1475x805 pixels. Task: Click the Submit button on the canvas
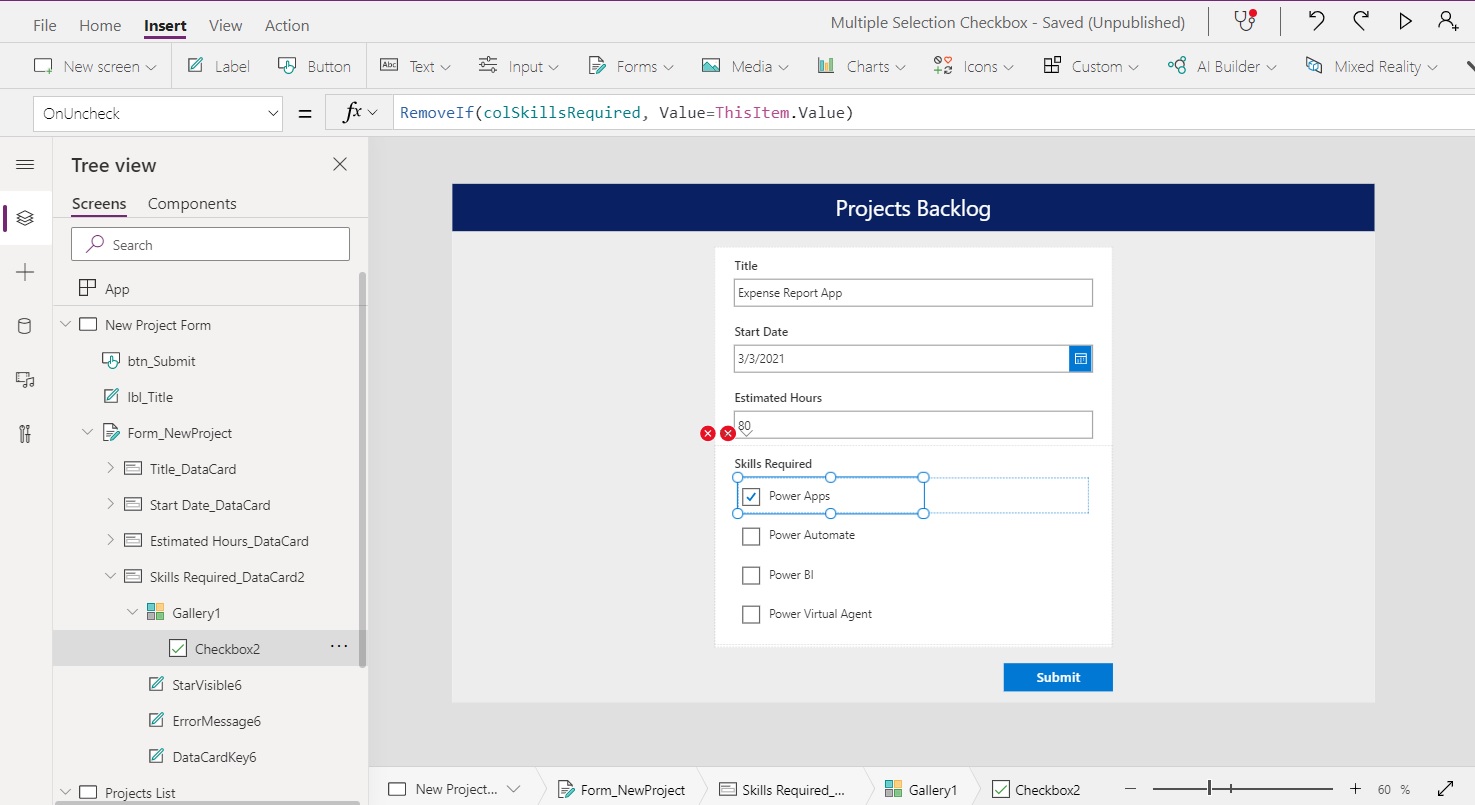pos(1057,677)
